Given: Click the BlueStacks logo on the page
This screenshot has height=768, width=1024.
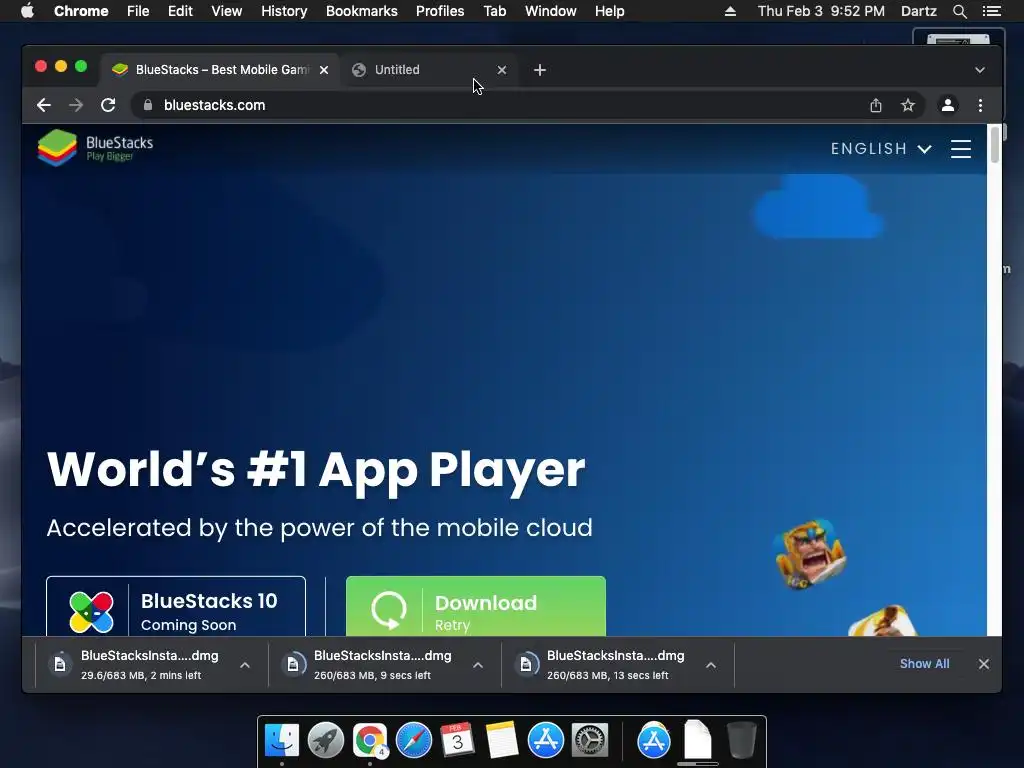Looking at the screenshot, I should click(95, 148).
